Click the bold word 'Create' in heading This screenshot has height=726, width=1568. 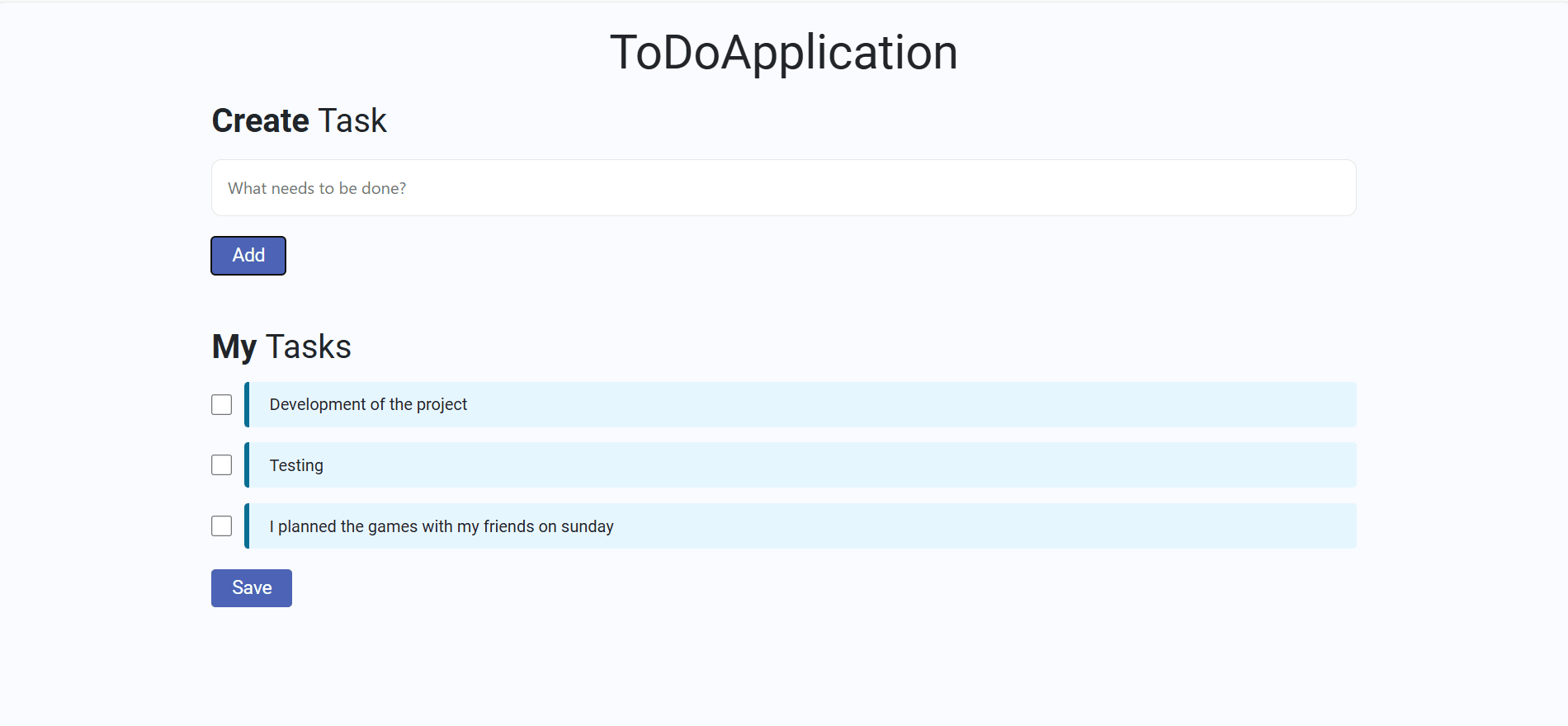260,121
